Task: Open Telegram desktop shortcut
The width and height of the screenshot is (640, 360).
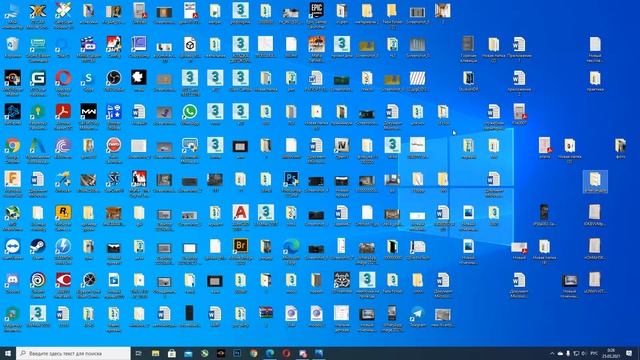Action: (418, 314)
